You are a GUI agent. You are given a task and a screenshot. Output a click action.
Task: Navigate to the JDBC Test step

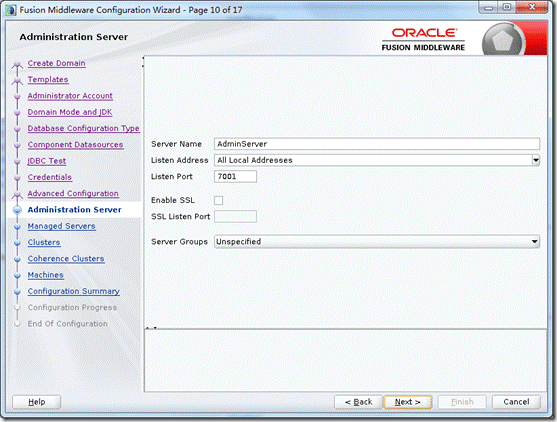[47, 161]
